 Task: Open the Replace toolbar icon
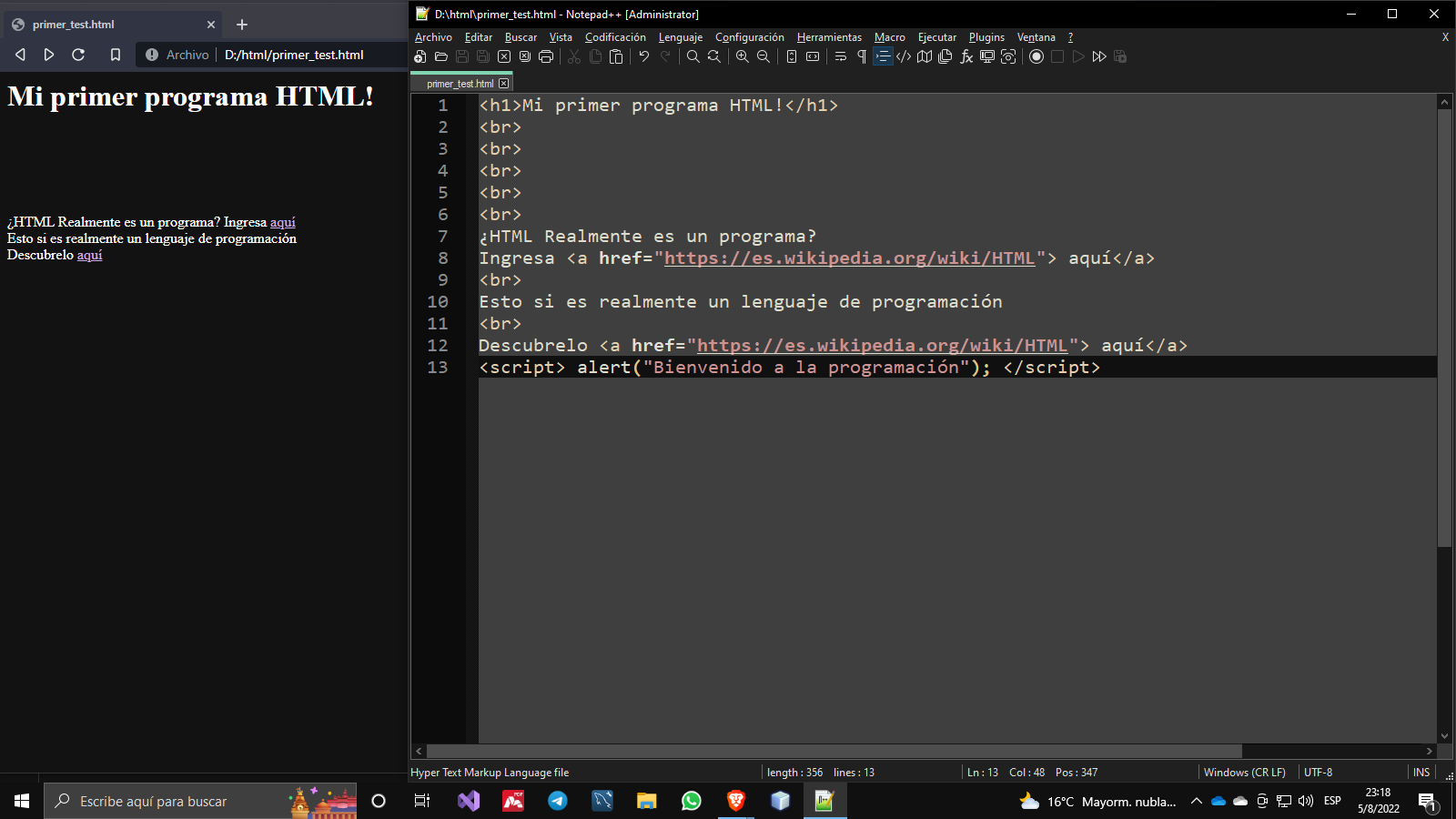[714, 56]
